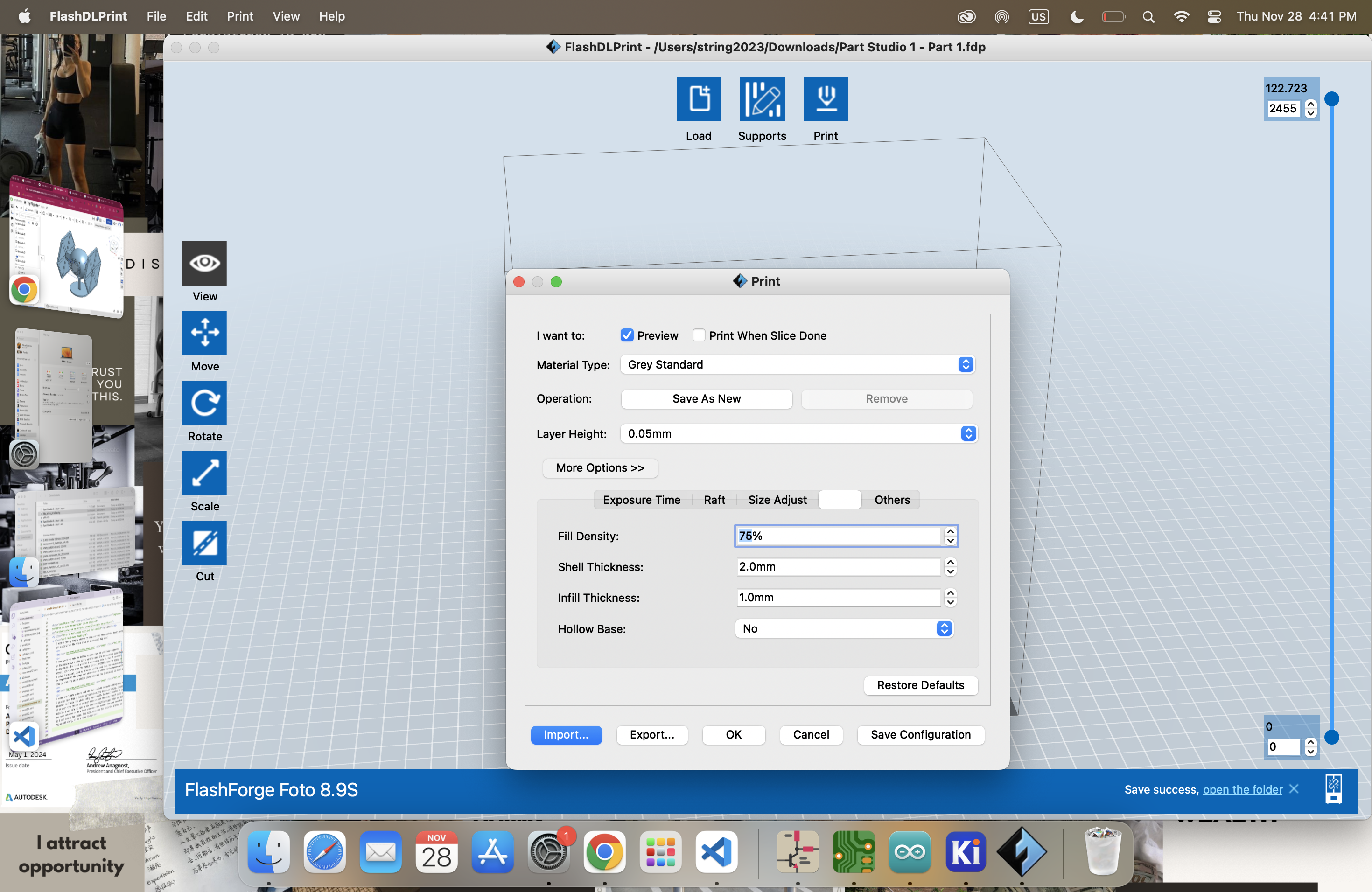
Task: Open the Material Type dropdown
Action: [x=797, y=364]
